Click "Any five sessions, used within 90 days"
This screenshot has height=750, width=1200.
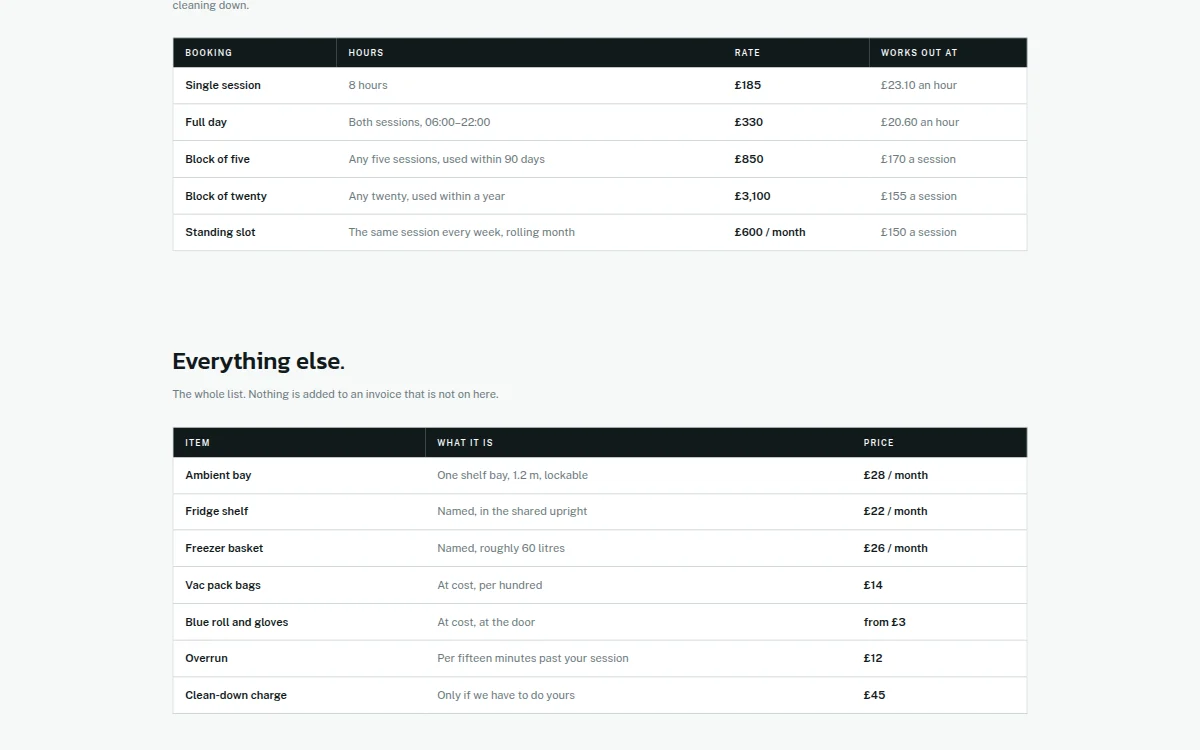[x=447, y=159]
